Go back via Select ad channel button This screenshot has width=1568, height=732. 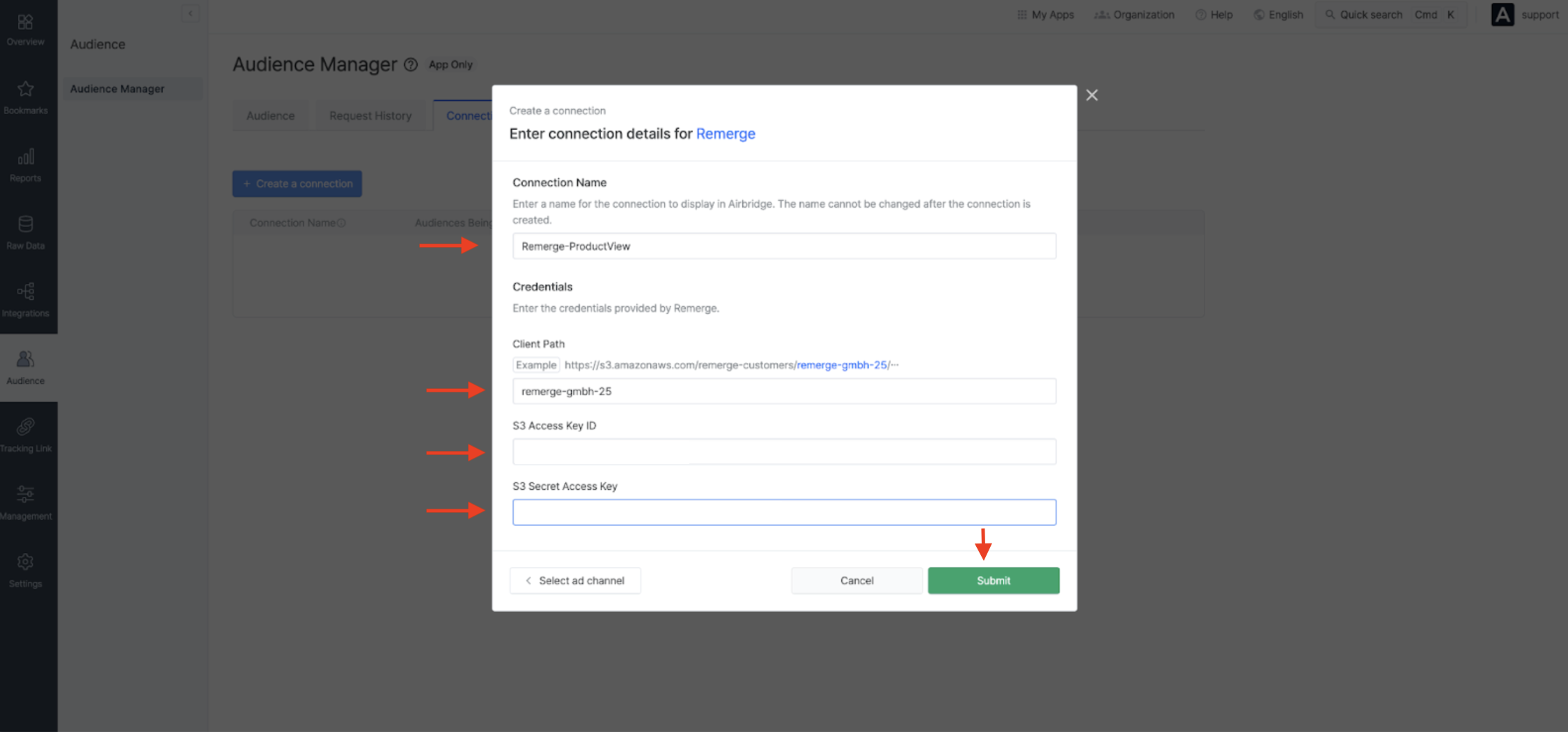pos(575,580)
